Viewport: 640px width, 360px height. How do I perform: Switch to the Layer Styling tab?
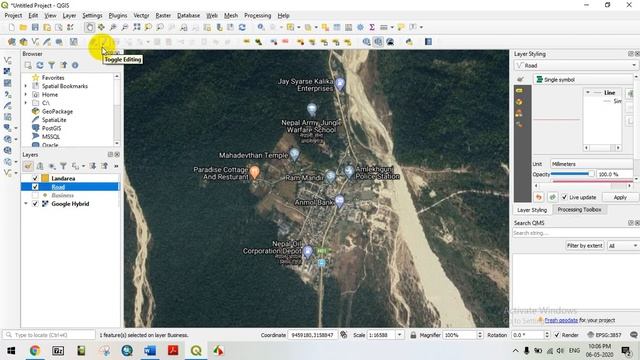click(532, 210)
